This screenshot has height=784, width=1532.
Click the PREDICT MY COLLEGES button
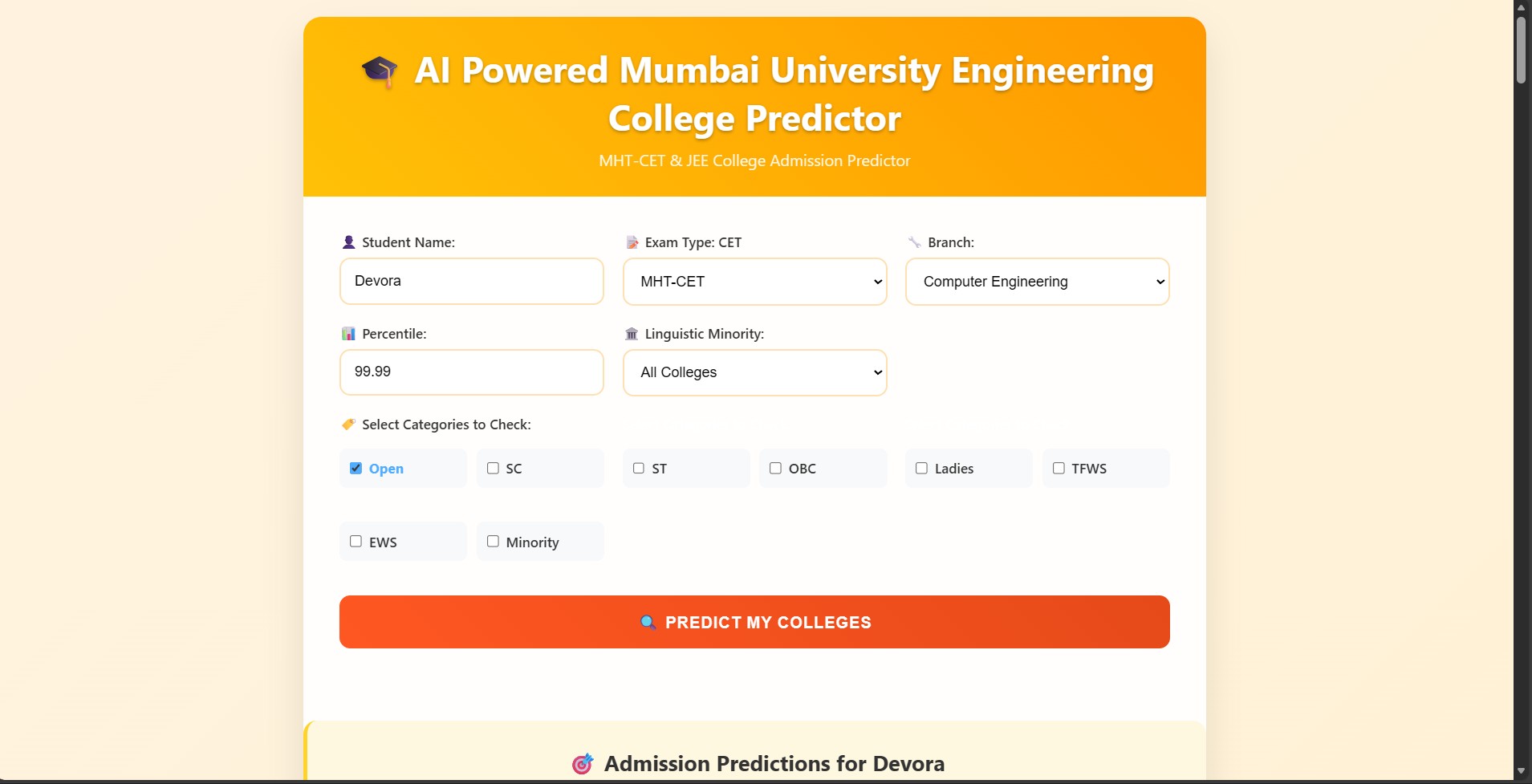(754, 622)
